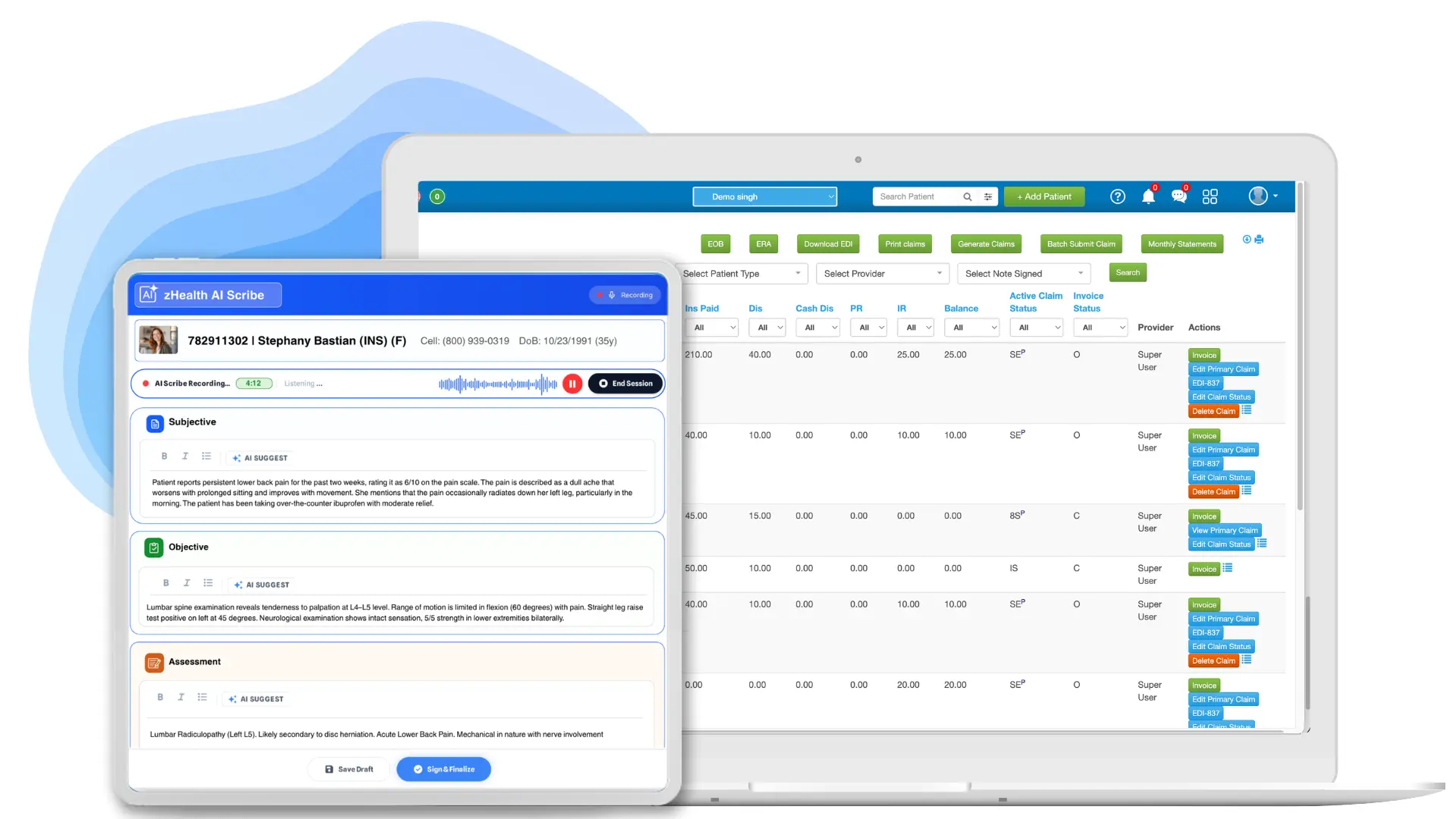Screen dimensions: 1456x819
Task: Click the green Search button
Action: point(1128,273)
